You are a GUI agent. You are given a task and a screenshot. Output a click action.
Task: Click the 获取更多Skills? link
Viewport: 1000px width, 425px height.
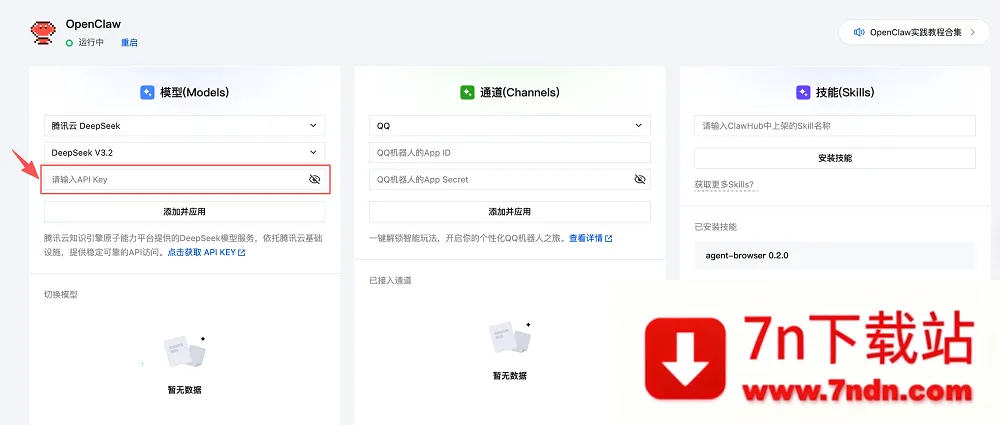click(x=724, y=185)
